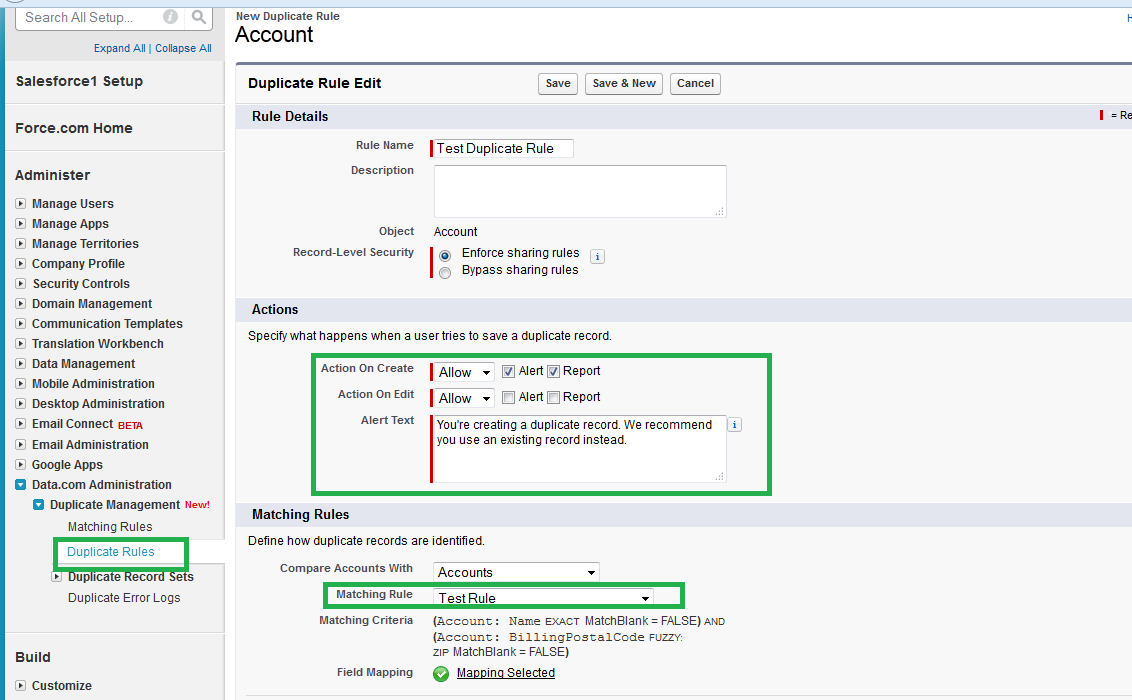Open Compare Accounts With dropdown
The height and width of the screenshot is (700, 1132).
click(516, 572)
